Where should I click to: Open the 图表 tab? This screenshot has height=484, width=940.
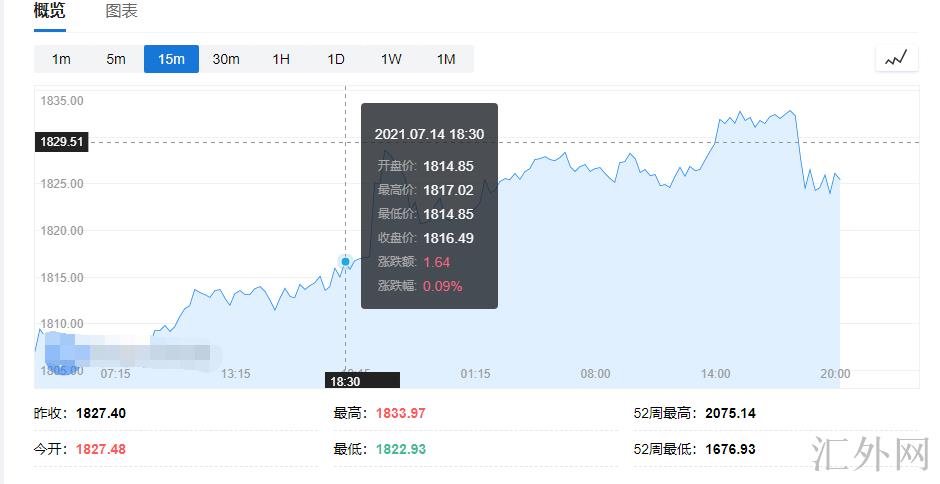point(122,12)
